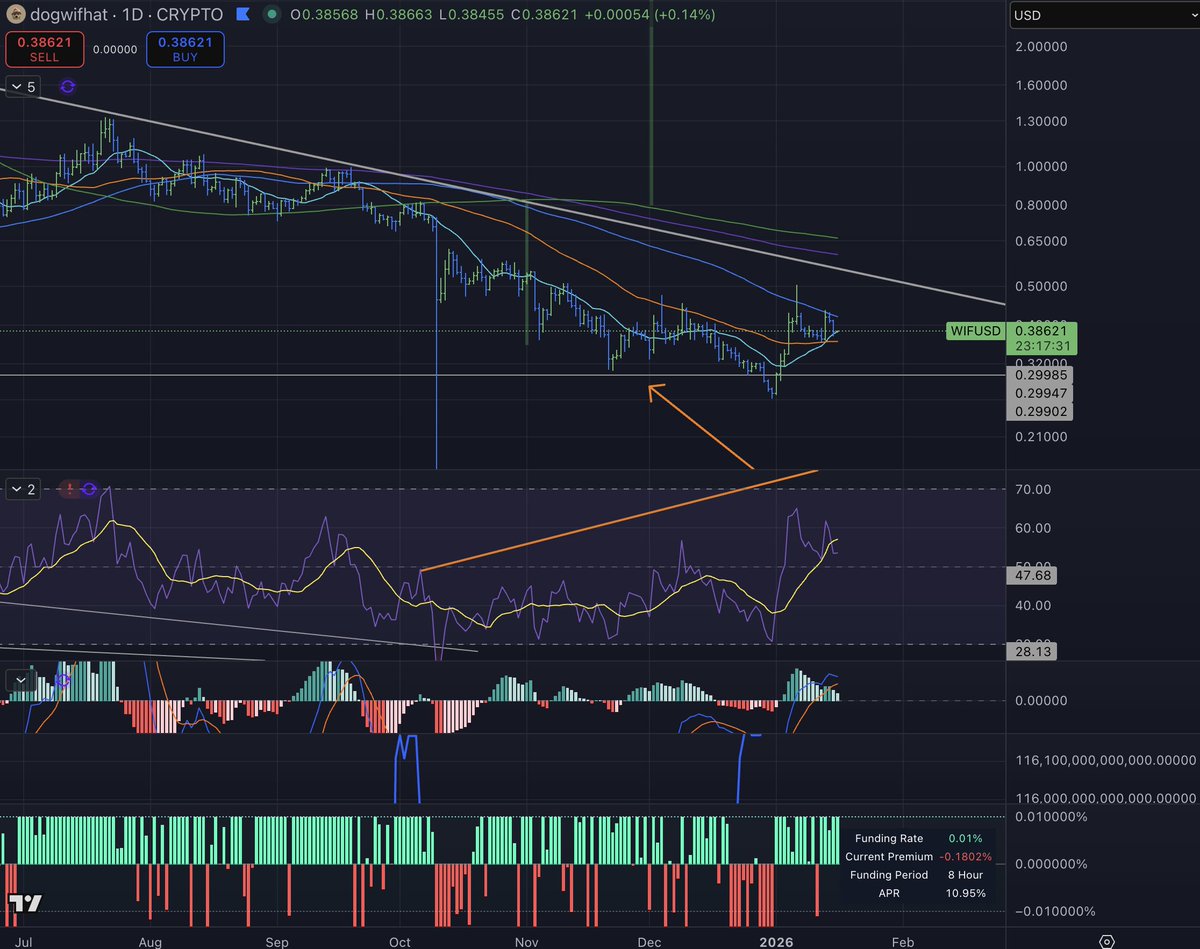This screenshot has height=949, width=1200.
Task: Click the Oct label on time axis
Action: (x=400, y=942)
